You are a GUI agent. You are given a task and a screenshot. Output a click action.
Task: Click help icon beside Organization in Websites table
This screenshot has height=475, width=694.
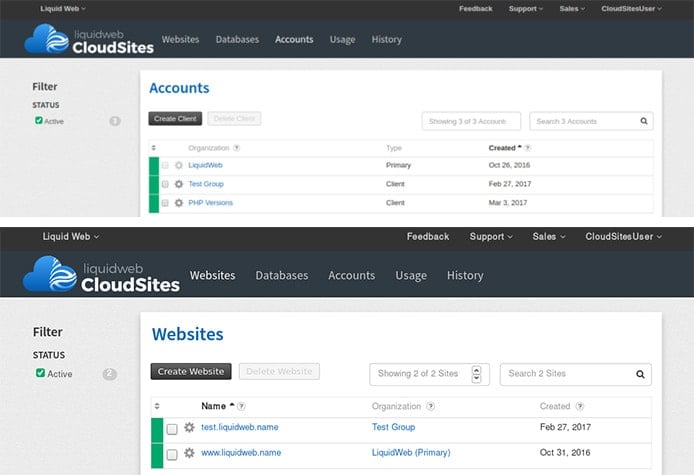coord(431,406)
